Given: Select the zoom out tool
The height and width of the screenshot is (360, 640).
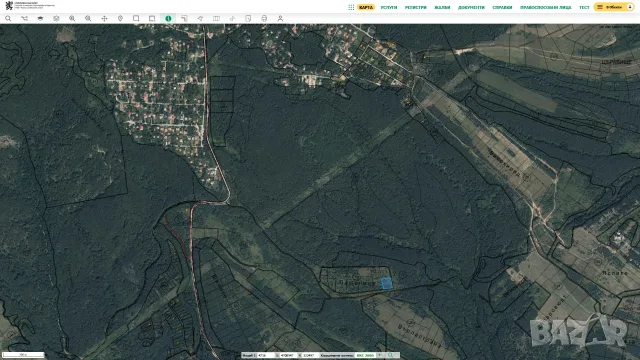Looking at the screenshot, I should click(88, 18).
